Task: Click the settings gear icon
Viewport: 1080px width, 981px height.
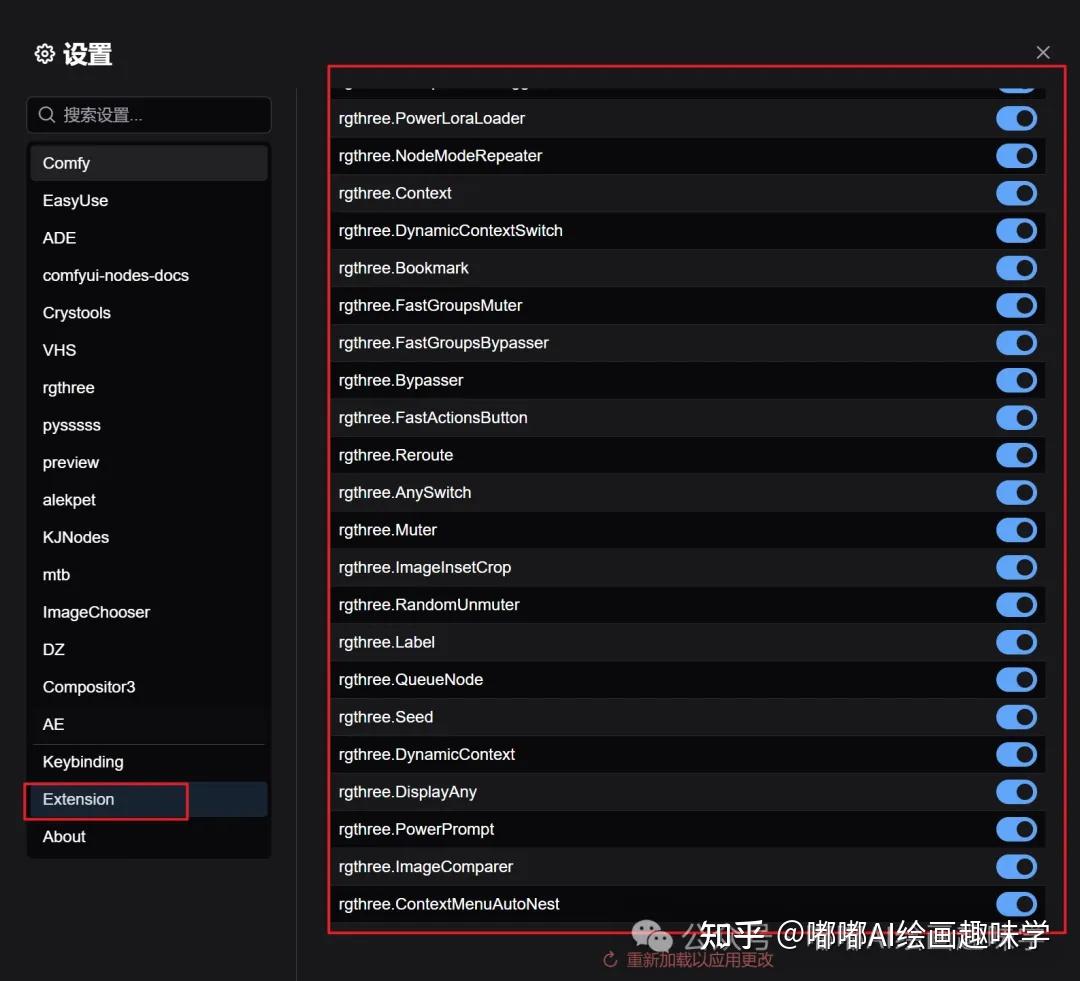Action: (44, 54)
